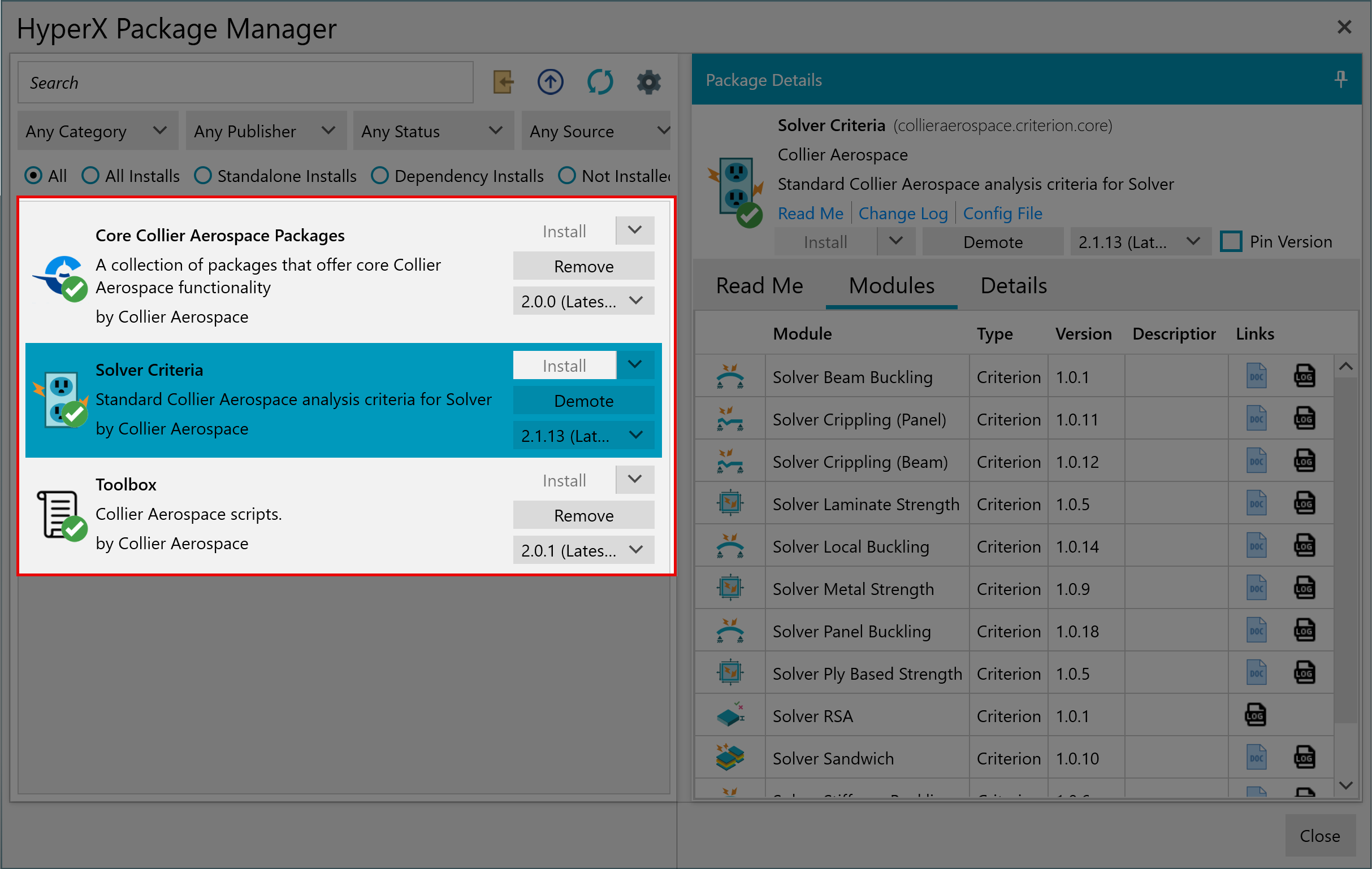Click the Solver RSA module icon
This screenshot has height=869, width=1372.
(730, 715)
